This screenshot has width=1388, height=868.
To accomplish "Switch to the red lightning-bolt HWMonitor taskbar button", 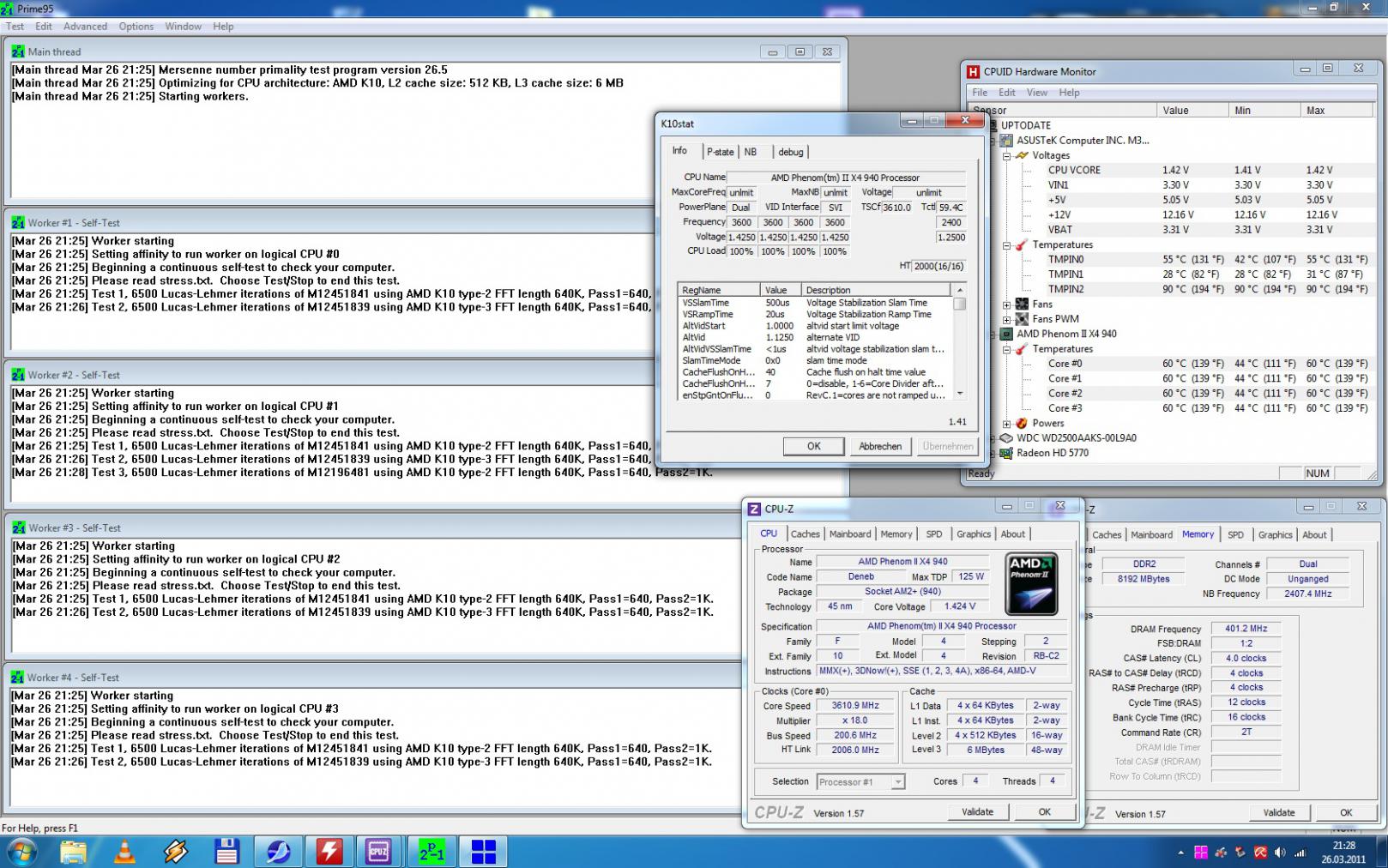I will (x=329, y=851).
